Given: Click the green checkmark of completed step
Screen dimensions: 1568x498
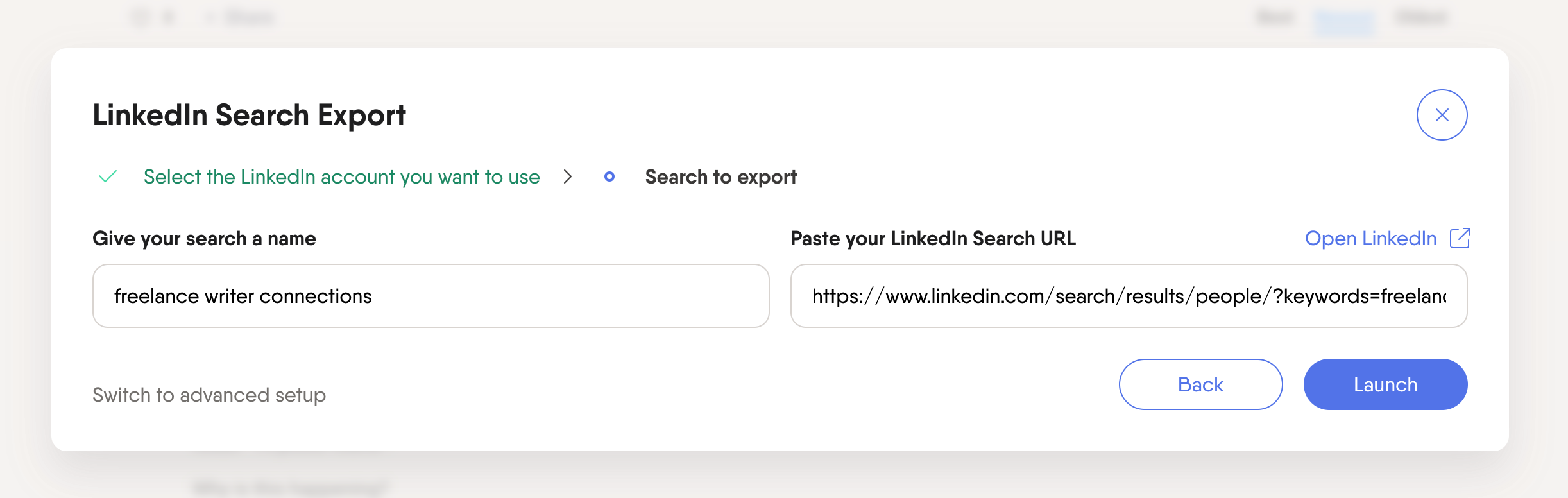Looking at the screenshot, I should coord(108,176).
